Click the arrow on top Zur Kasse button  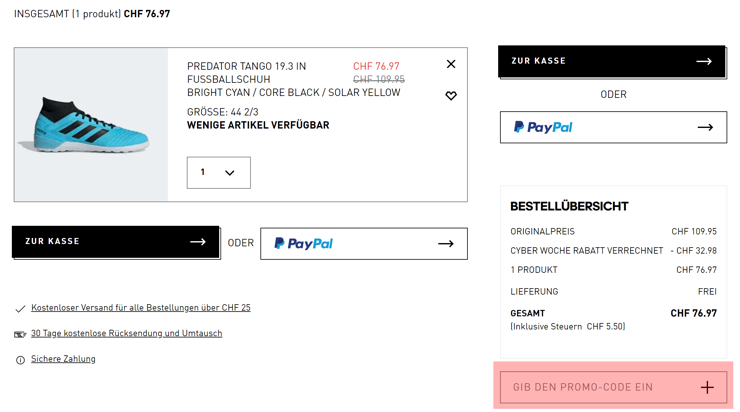[x=704, y=61]
